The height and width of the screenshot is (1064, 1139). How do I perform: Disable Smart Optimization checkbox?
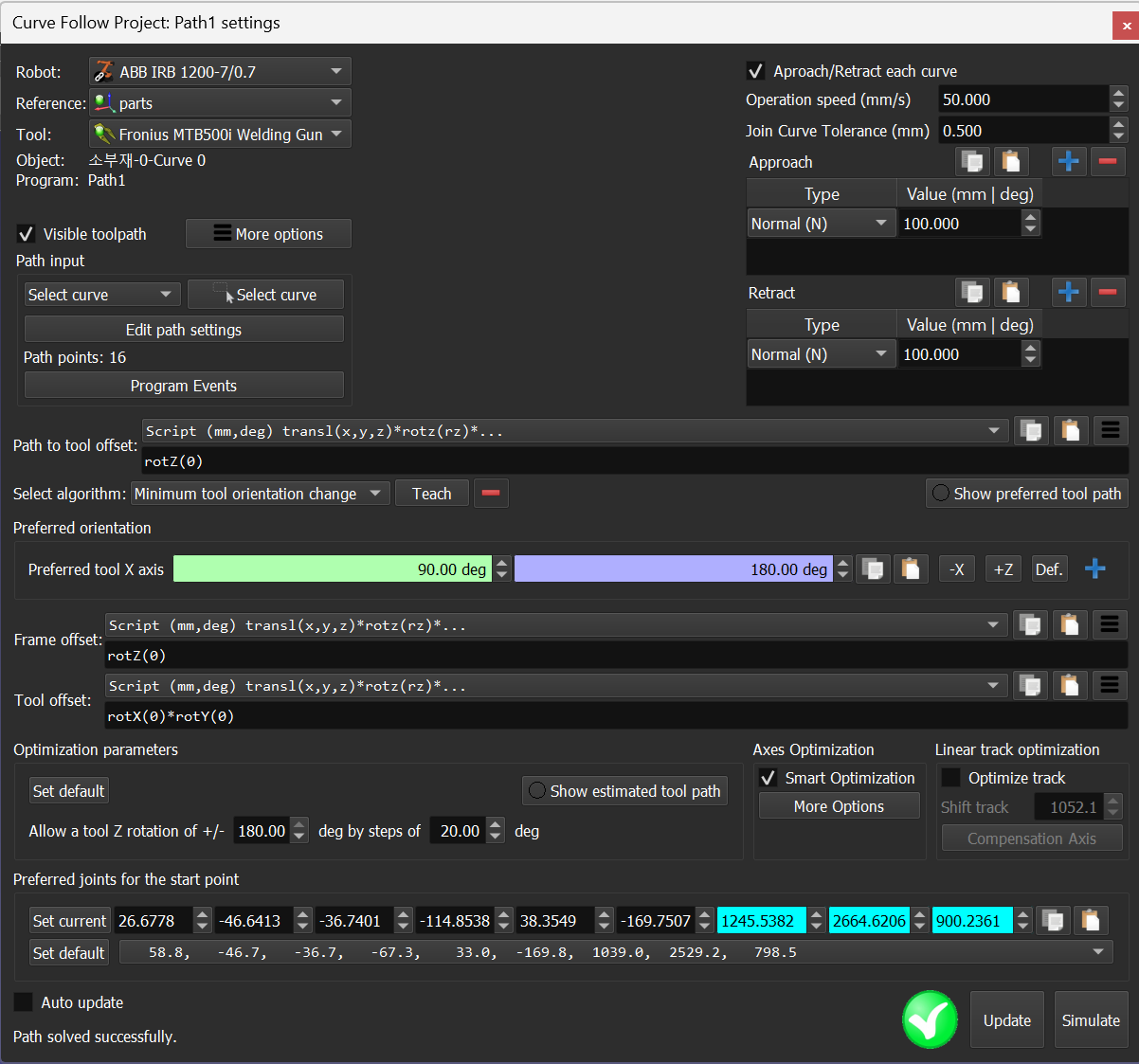click(768, 778)
